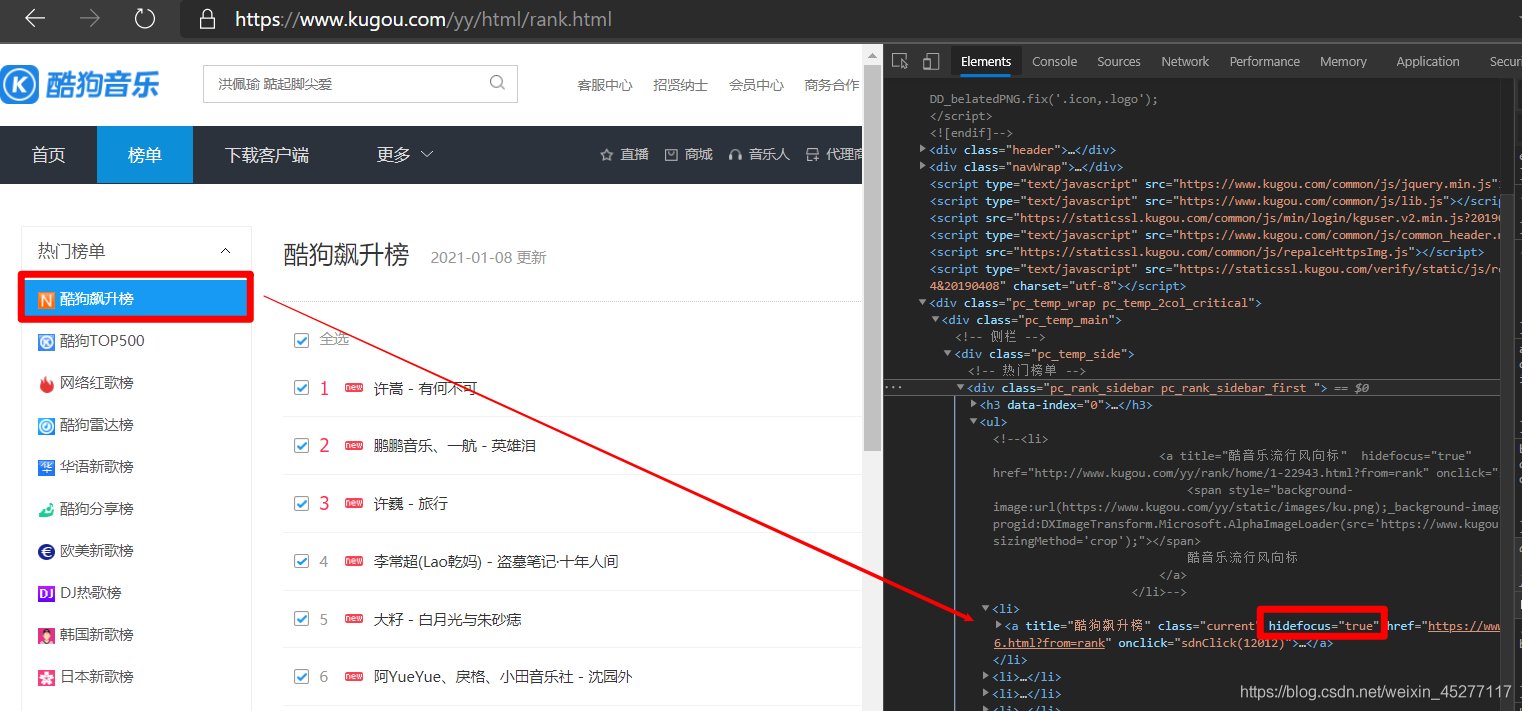Click the 酷狗TOP500 chart icon
Viewport: 1522px width, 711px height.
pos(46,341)
